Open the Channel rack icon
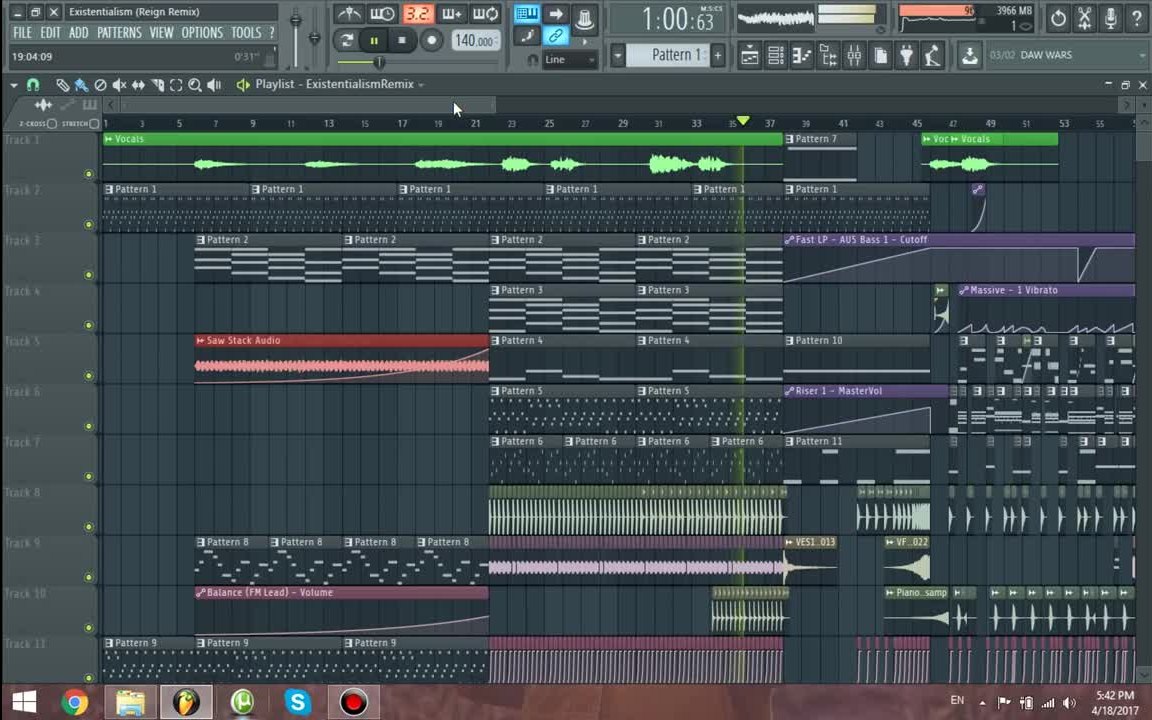 coord(776,56)
